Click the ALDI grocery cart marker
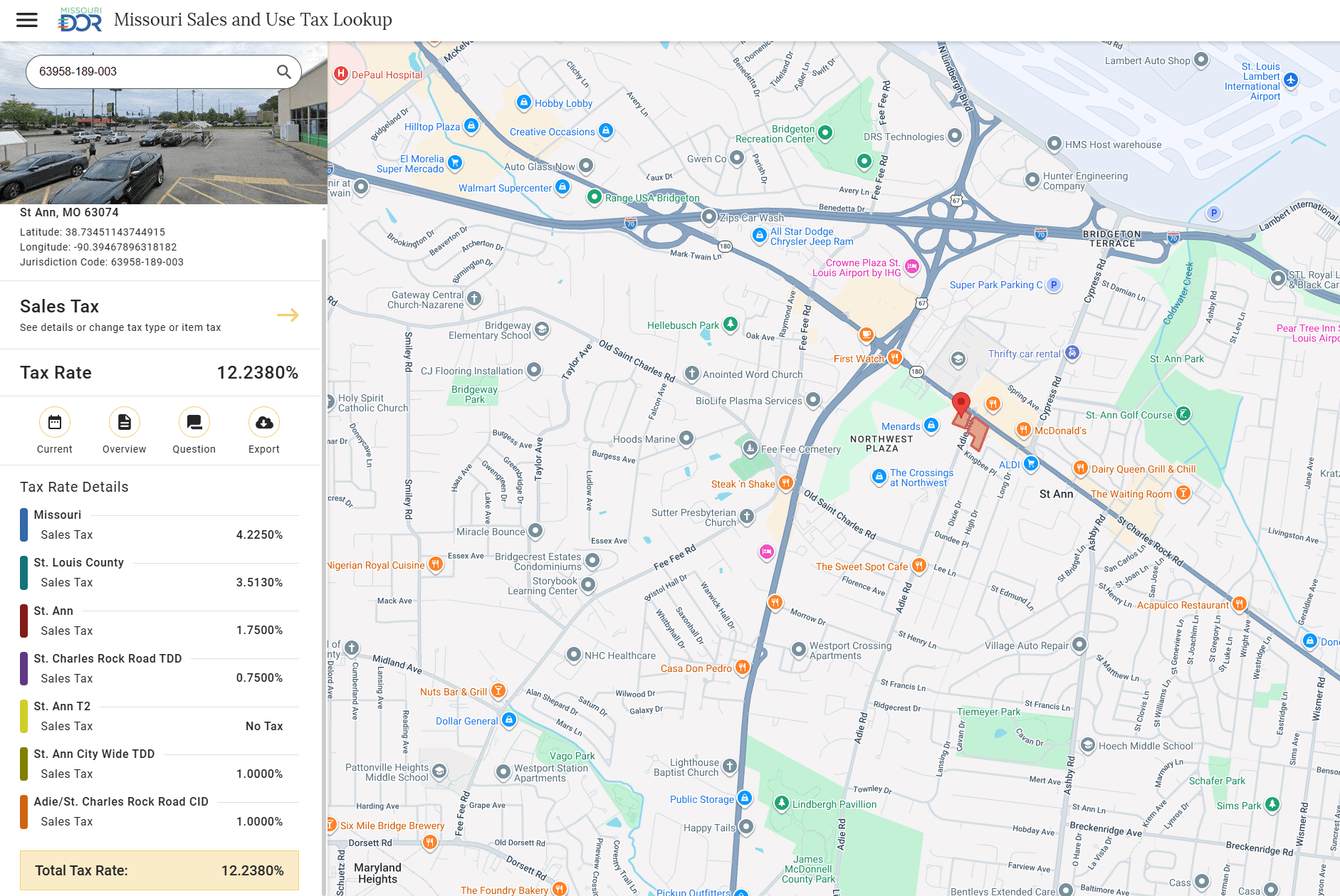The height and width of the screenshot is (896, 1340). pos(1031,464)
